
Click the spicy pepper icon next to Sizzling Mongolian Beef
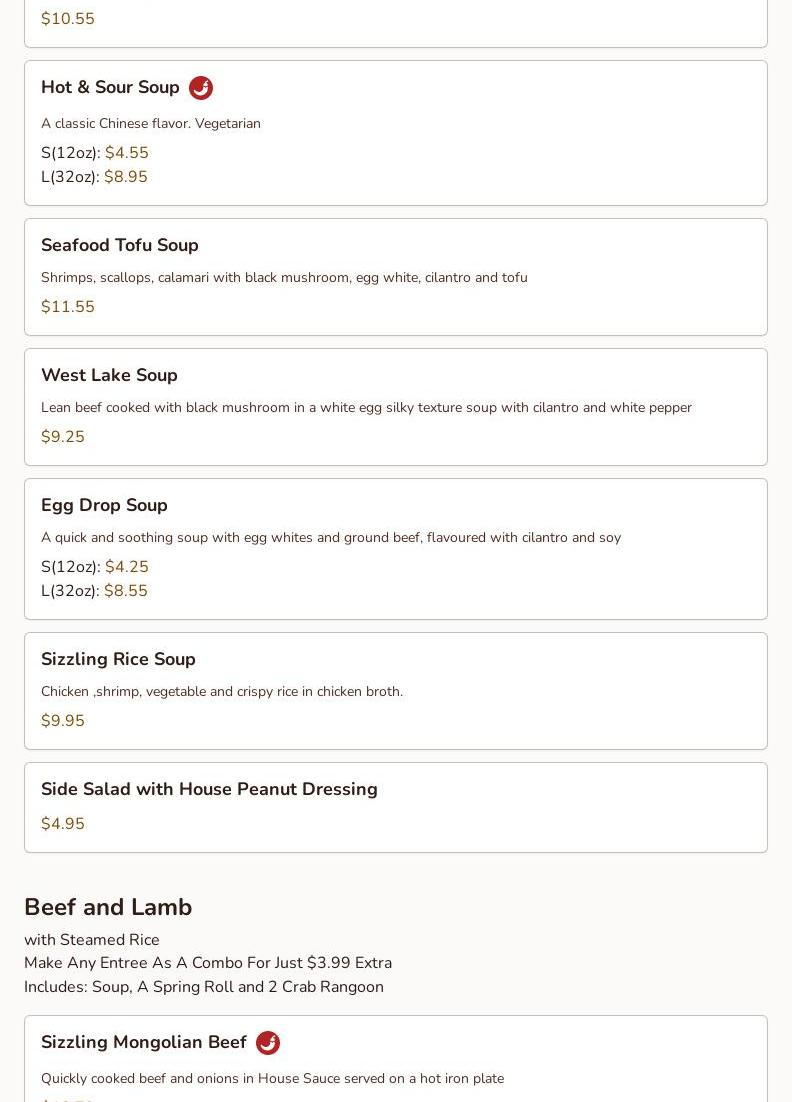pos(268,1043)
